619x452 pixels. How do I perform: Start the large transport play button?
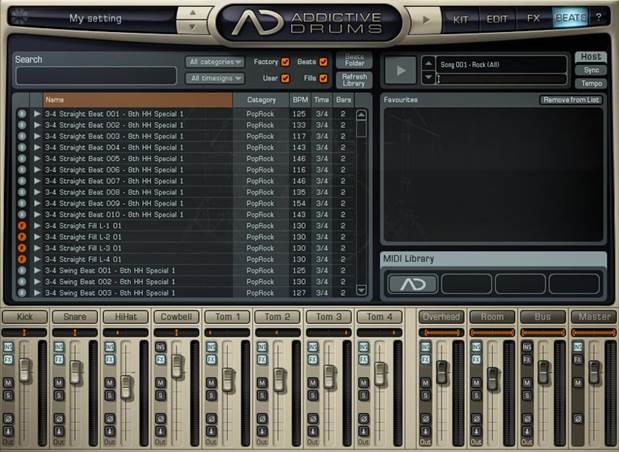pyautogui.click(x=401, y=70)
